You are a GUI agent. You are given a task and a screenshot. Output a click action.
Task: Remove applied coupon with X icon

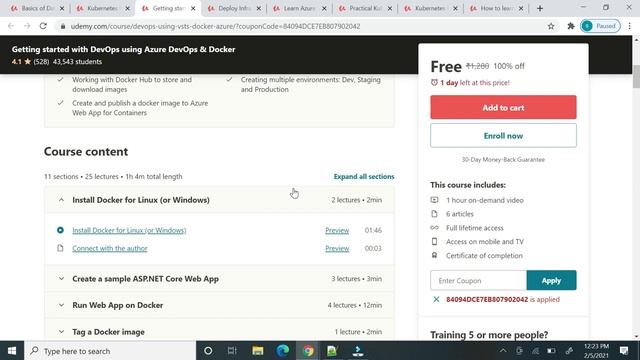coord(436,299)
